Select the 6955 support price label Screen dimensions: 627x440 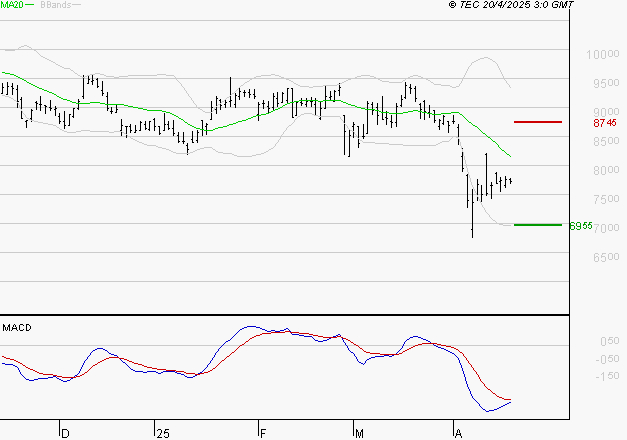[x=580, y=226]
